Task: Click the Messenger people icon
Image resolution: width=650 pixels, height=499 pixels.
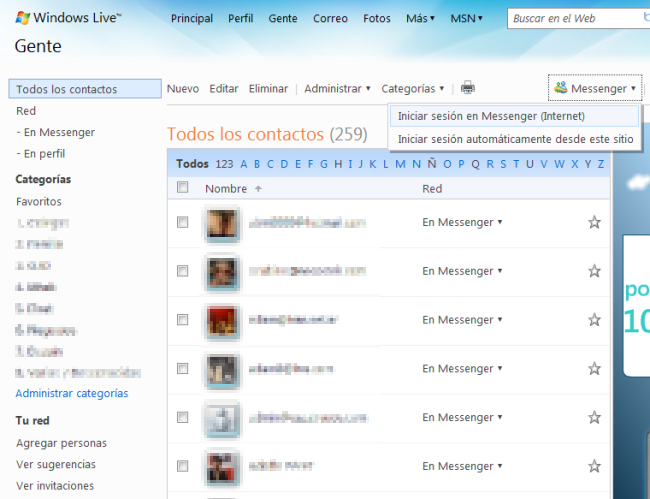Action: coord(560,87)
